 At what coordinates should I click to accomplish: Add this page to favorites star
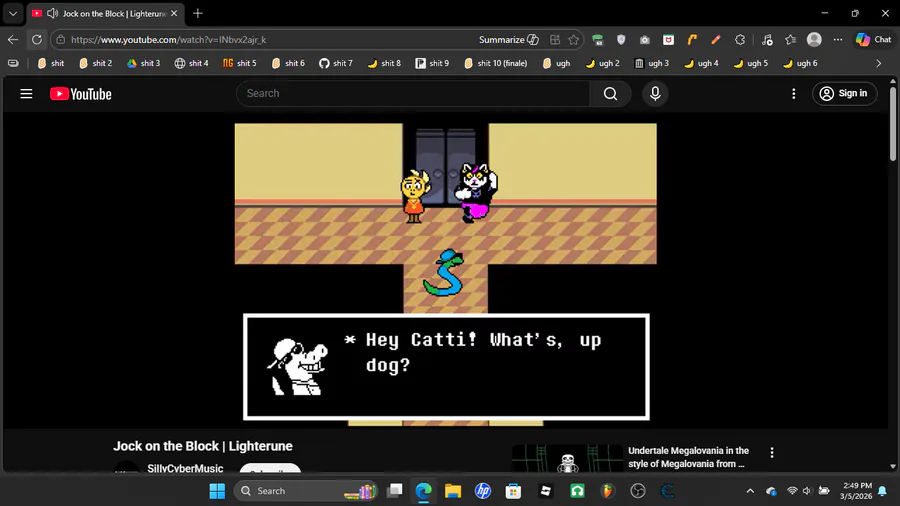(x=573, y=40)
